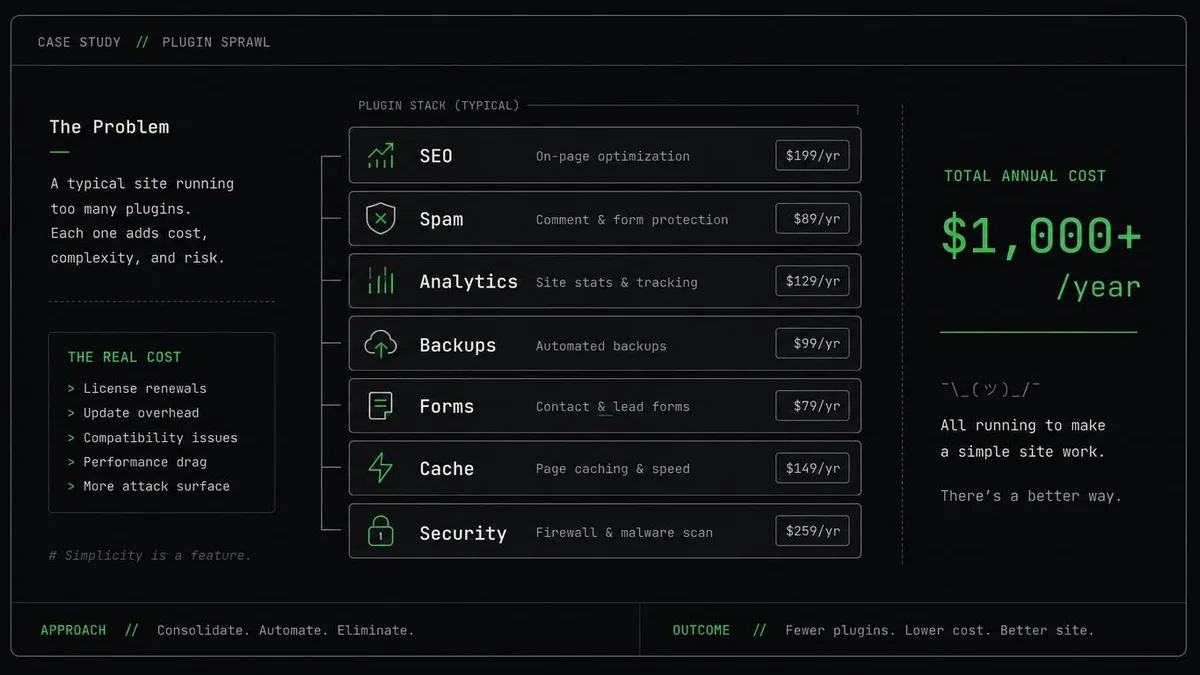The image size is (1200, 675).
Task: Click the Security padlock icon
Action: (x=380, y=531)
